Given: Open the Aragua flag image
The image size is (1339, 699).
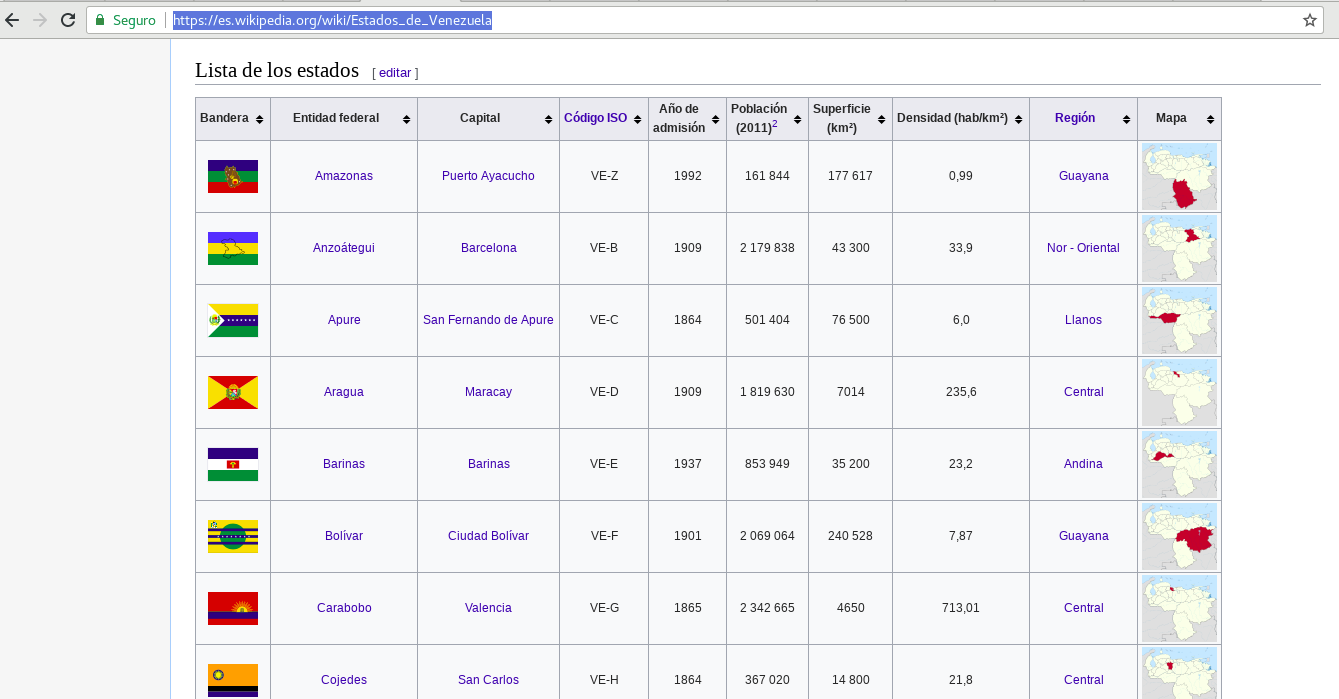Looking at the screenshot, I should click(x=232, y=392).
